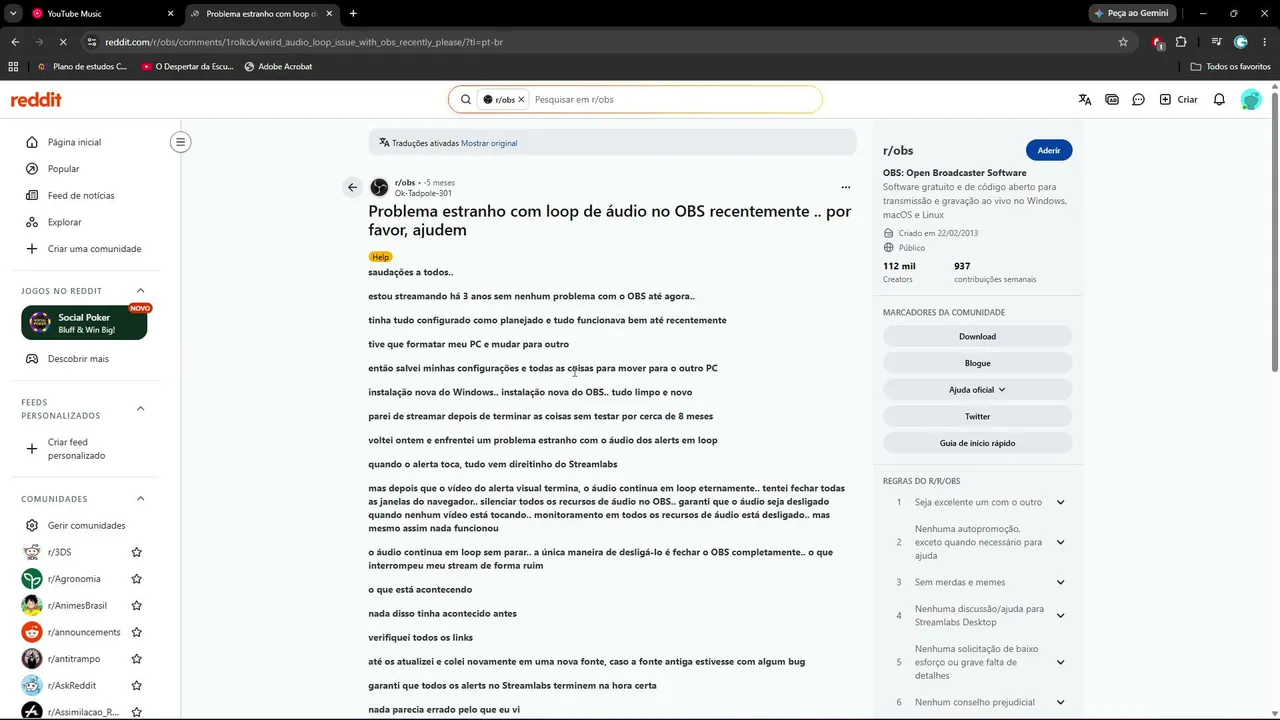Click the yellow Help post flair
The image size is (1280, 720).
tap(380, 257)
